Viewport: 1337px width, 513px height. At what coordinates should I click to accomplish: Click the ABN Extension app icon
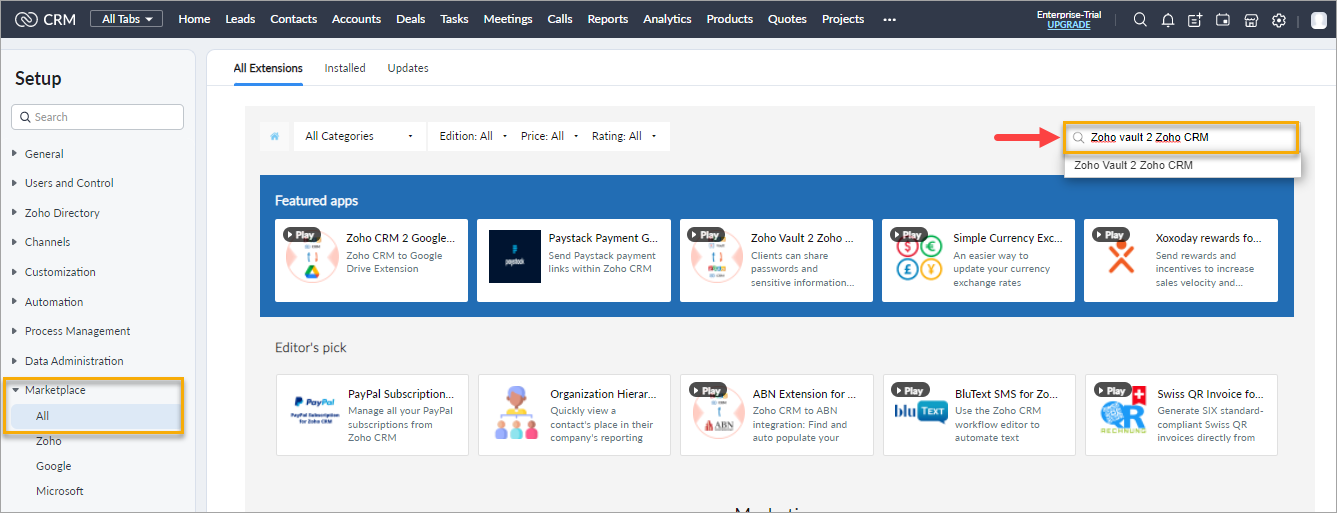pyautogui.click(x=717, y=413)
